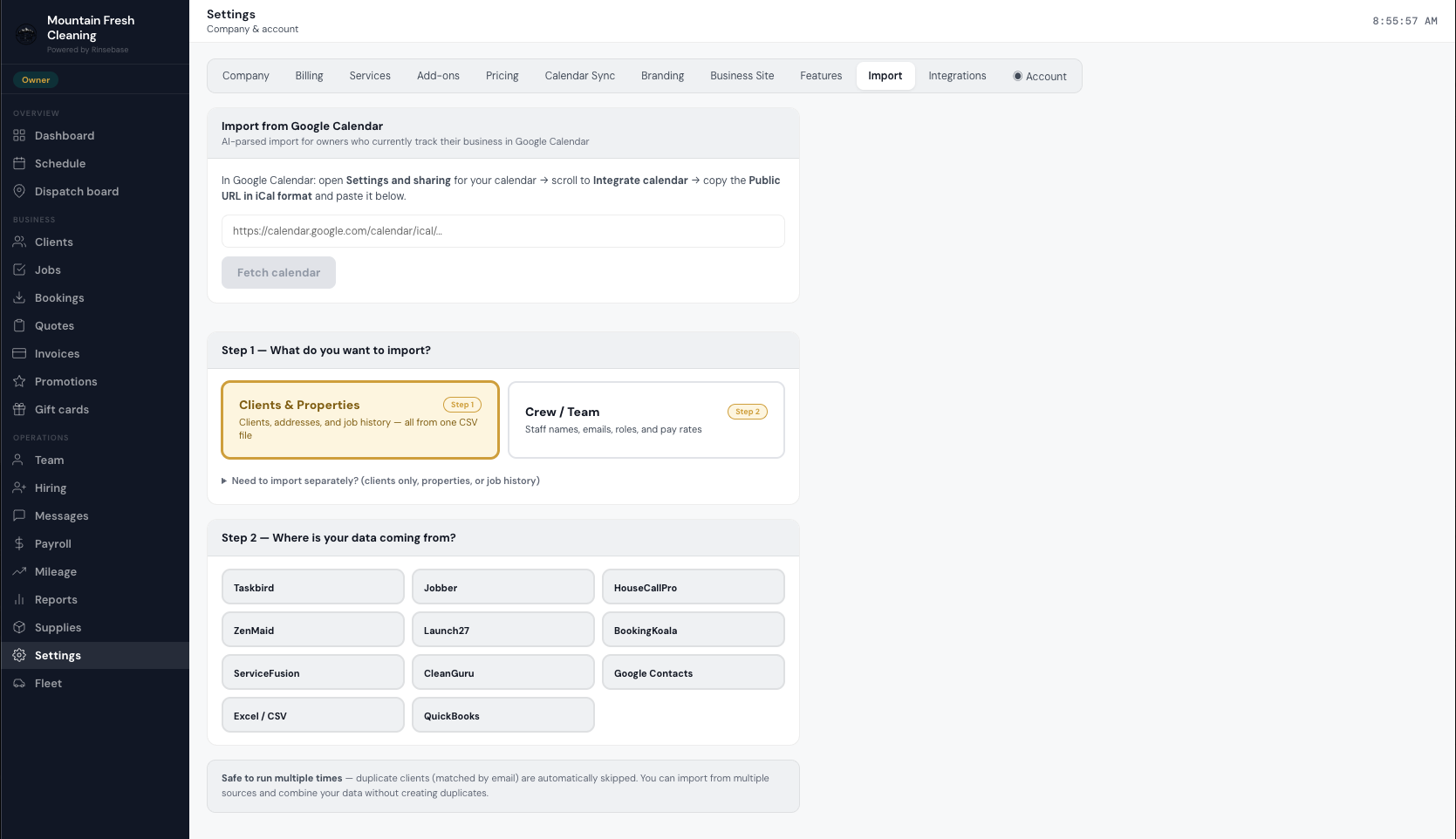This screenshot has height=839, width=1456.
Task: Switch to the Add-ons tab
Action: click(438, 76)
